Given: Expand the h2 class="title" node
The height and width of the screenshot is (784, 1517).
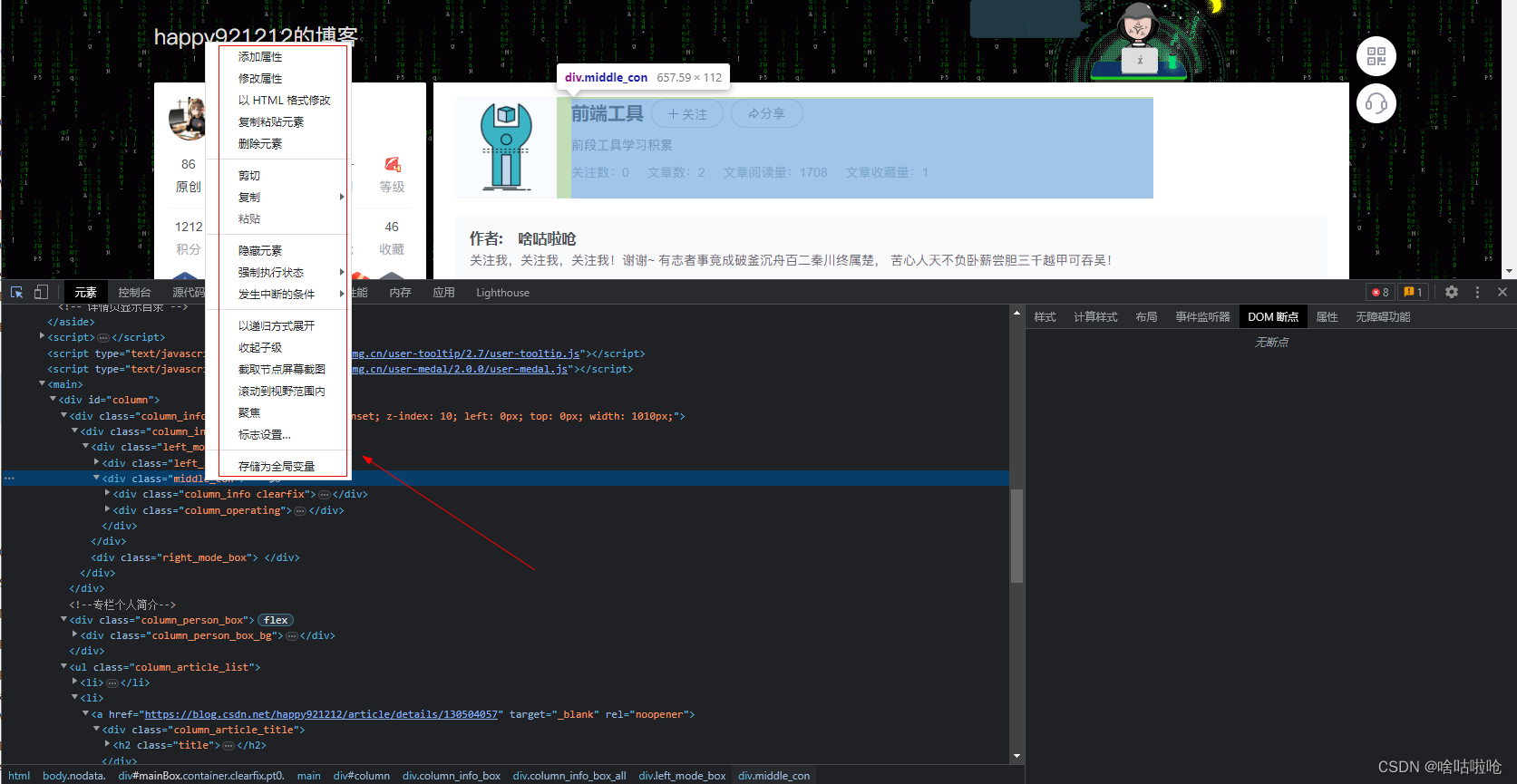Looking at the screenshot, I should [x=107, y=745].
